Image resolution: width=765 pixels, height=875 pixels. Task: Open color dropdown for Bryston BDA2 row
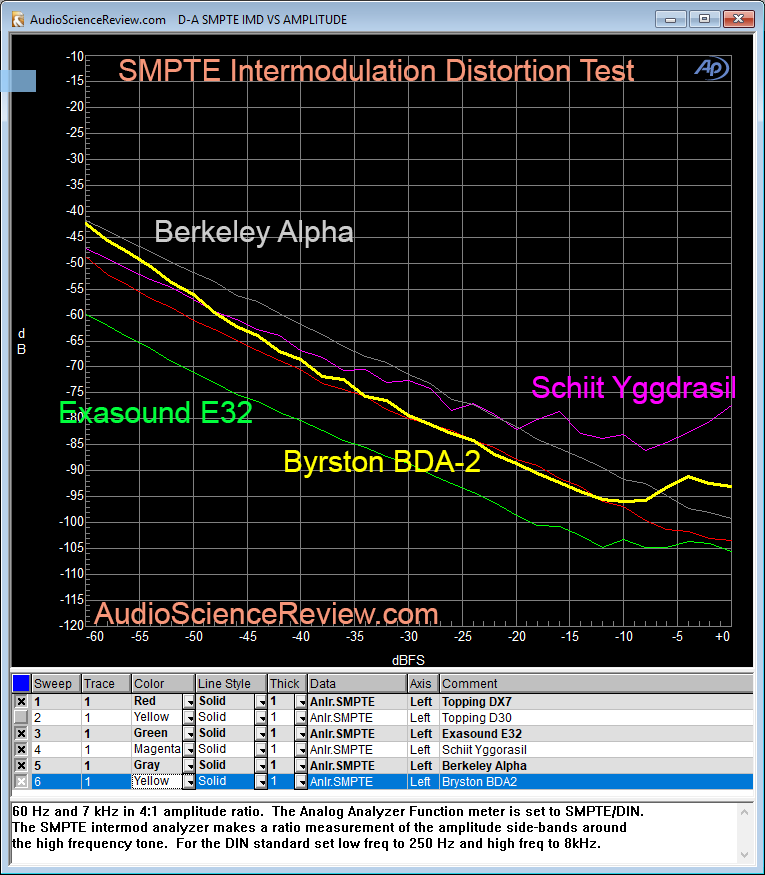pos(189,781)
